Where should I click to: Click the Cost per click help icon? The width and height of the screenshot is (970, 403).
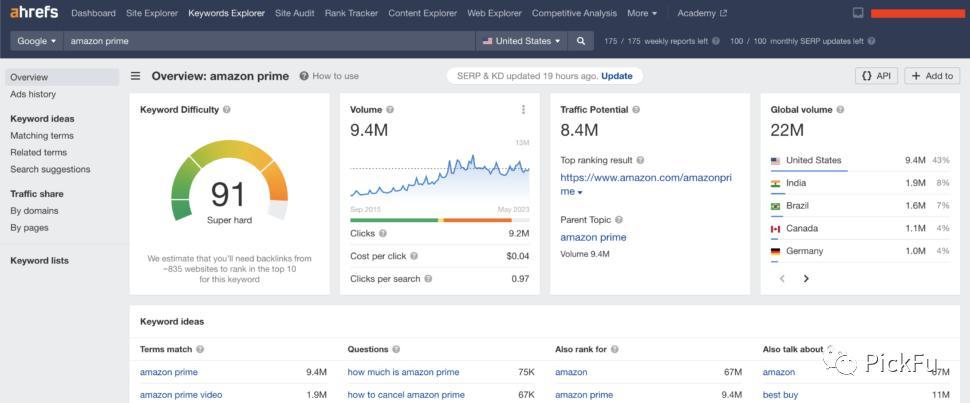coord(414,256)
